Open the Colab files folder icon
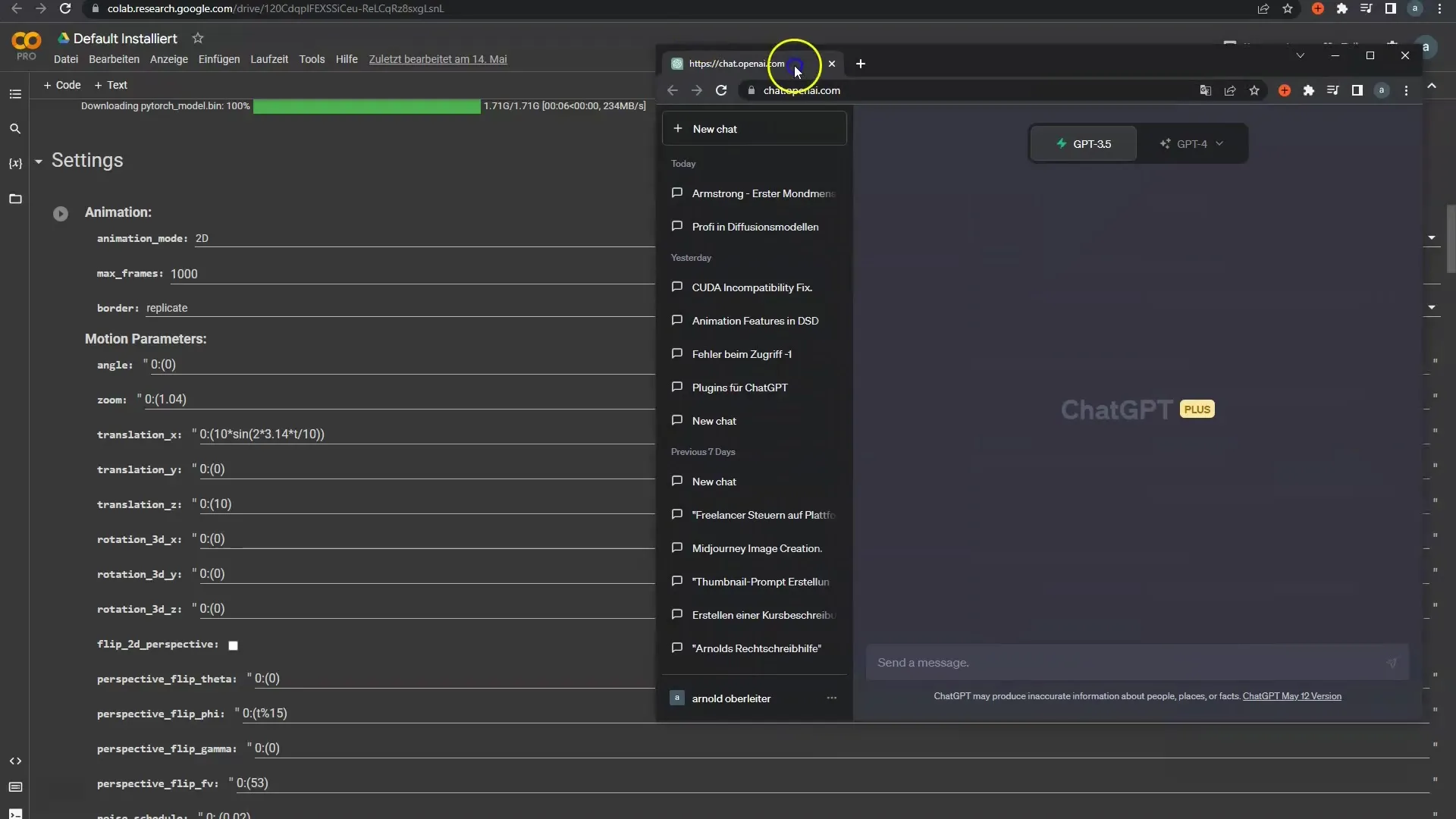 pos(15,199)
